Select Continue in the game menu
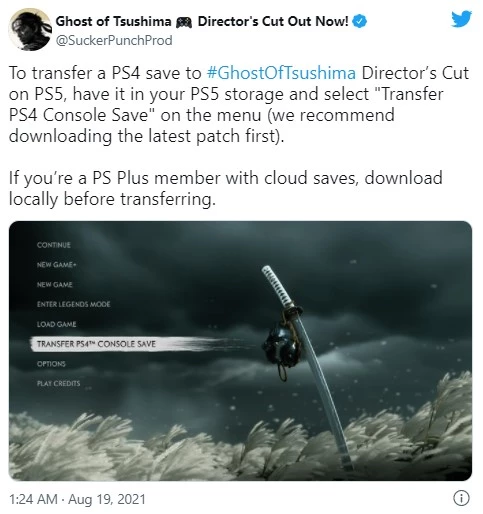 (54, 245)
